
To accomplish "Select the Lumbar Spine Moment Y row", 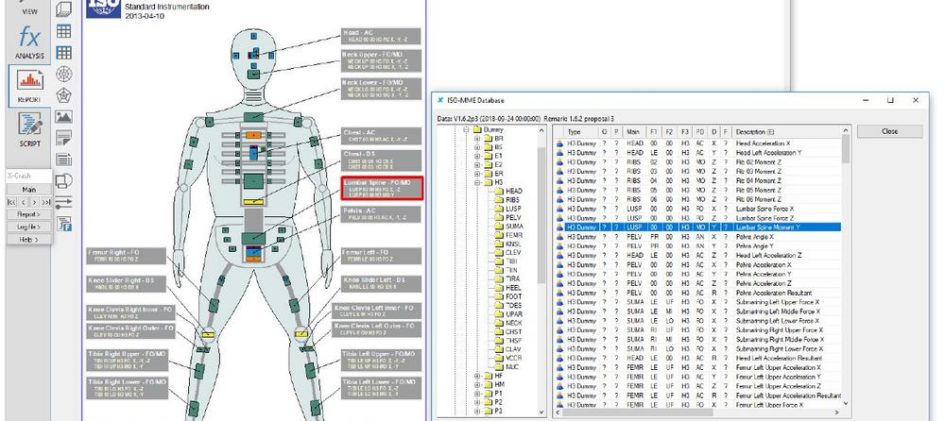I will (x=697, y=227).
